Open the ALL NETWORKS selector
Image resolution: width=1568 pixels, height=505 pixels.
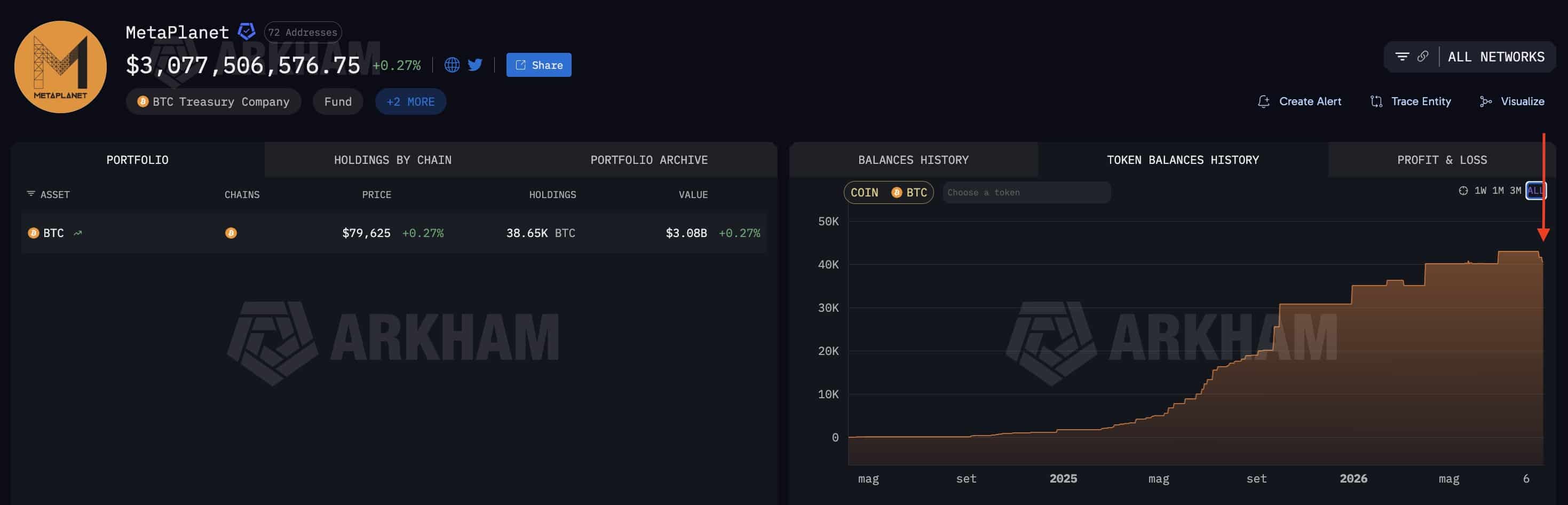(1495, 57)
